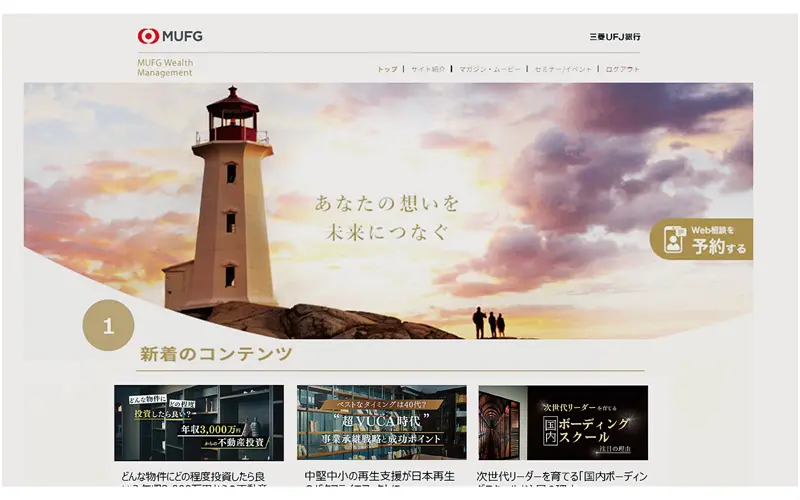Click MUFG Wealth Management title
The width and height of the screenshot is (800, 500).
[x=165, y=67]
